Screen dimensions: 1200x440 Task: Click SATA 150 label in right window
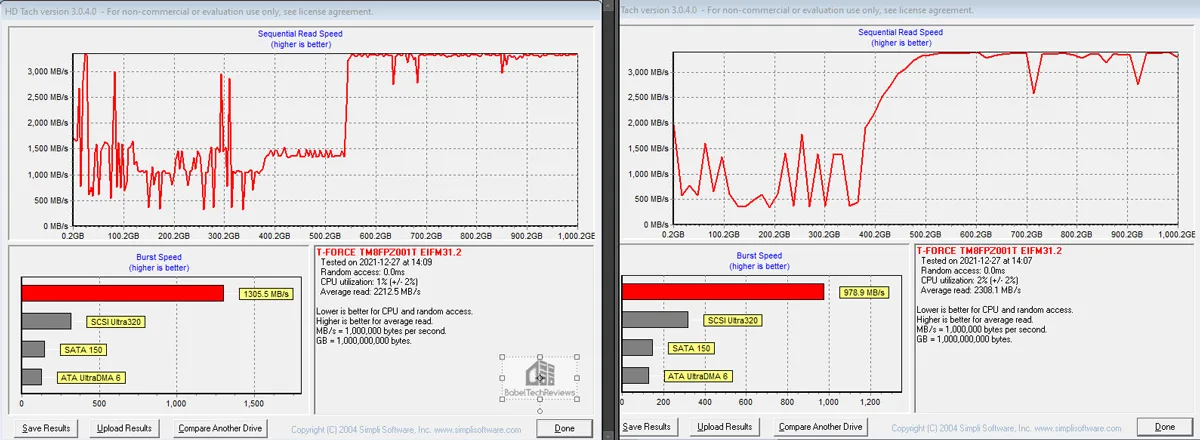pos(690,347)
